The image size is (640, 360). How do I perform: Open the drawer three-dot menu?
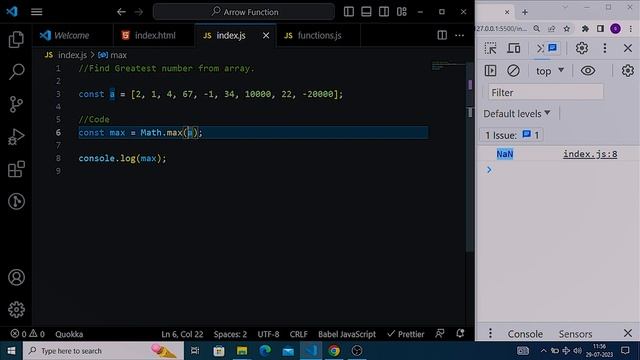pyautogui.click(x=490, y=334)
